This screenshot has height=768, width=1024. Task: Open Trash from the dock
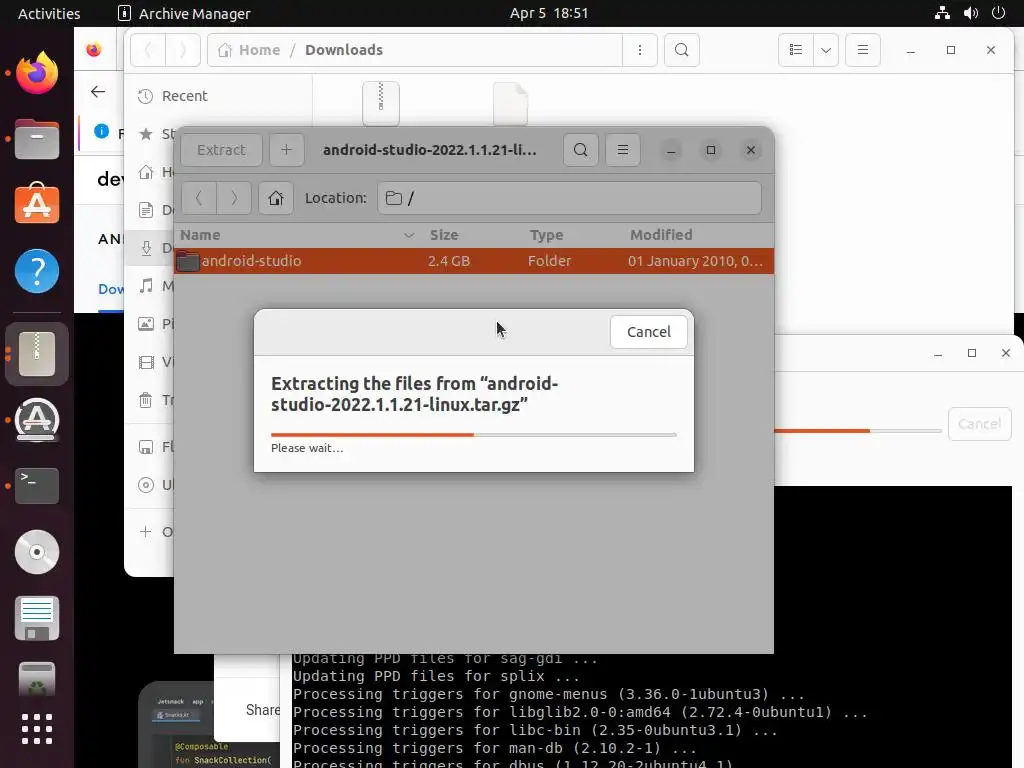(x=37, y=680)
